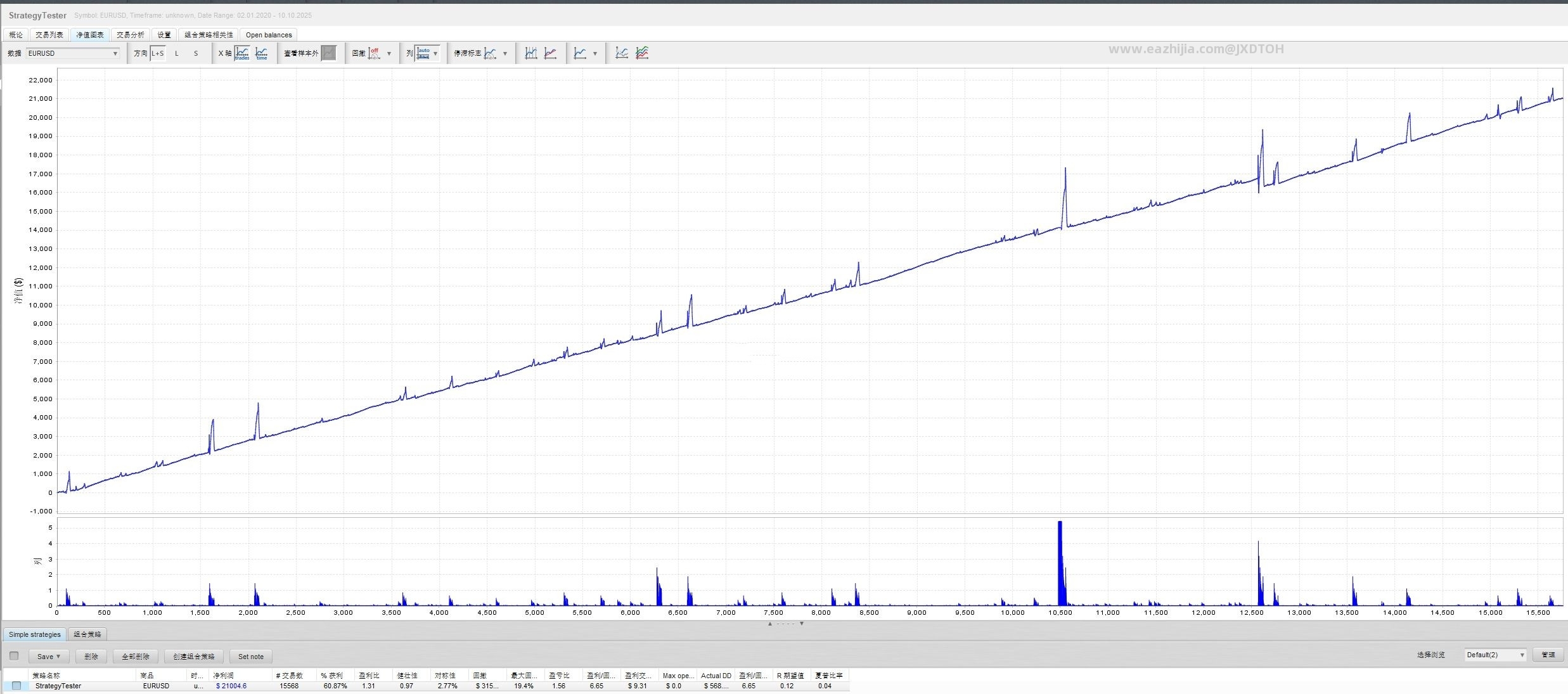
Task: Click the 创建组合策略 create portfolio button
Action: pyautogui.click(x=194, y=657)
